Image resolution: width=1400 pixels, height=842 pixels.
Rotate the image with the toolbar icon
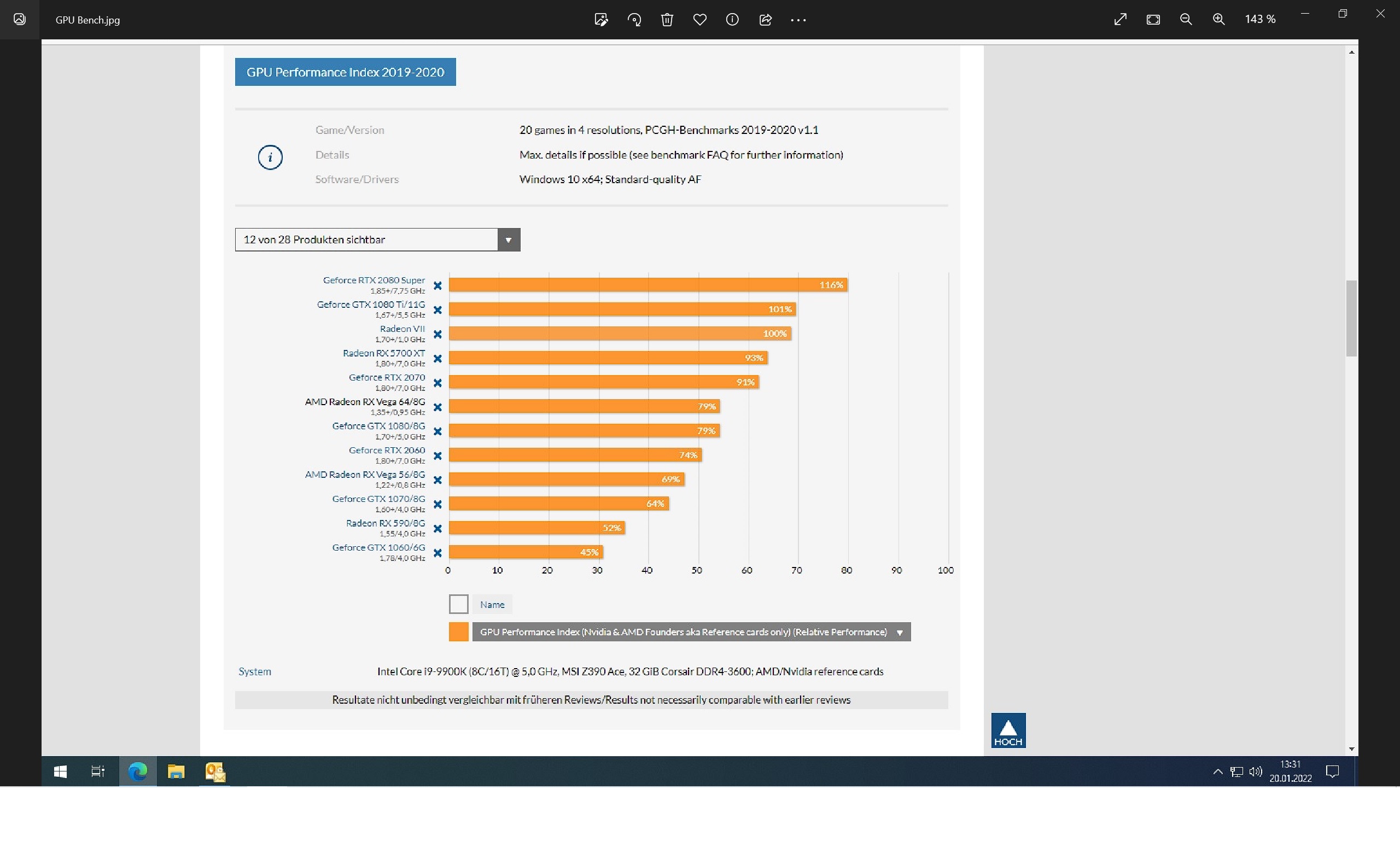tap(634, 20)
